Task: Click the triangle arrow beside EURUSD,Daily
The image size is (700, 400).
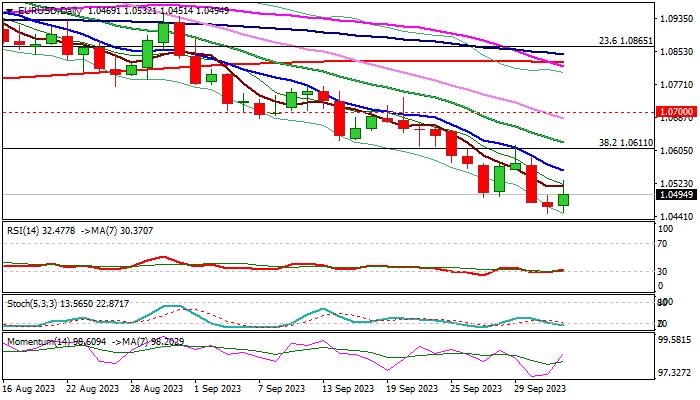Action: 7,8
